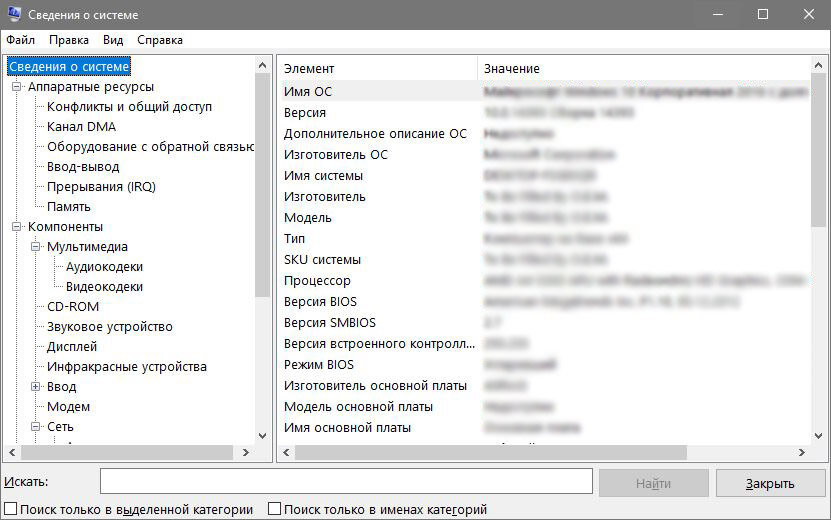Select Оборудование с обратной связью item

tap(151, 147)
